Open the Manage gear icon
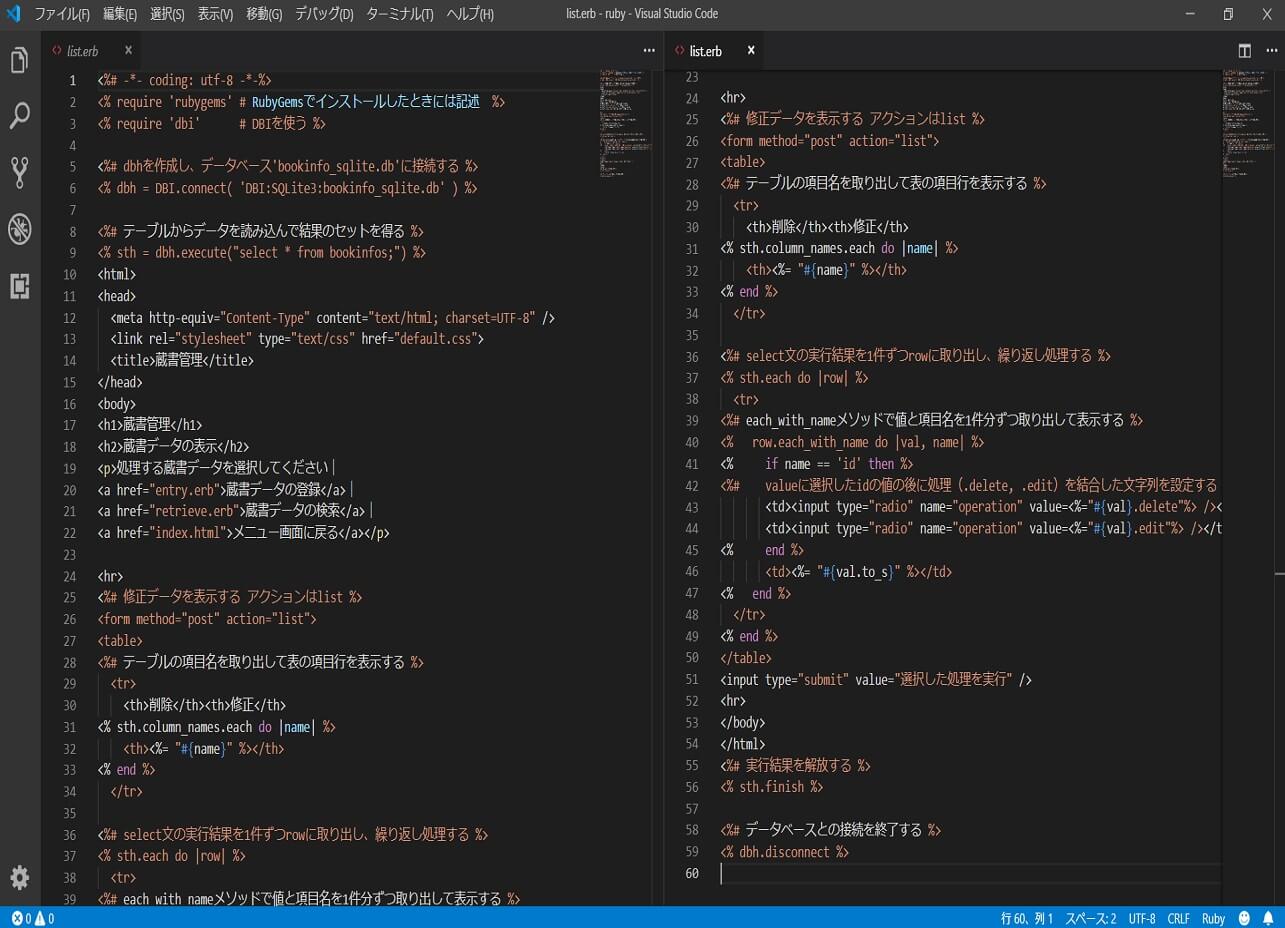Viewport: 1285px width, 928px height. click(19, 878)
